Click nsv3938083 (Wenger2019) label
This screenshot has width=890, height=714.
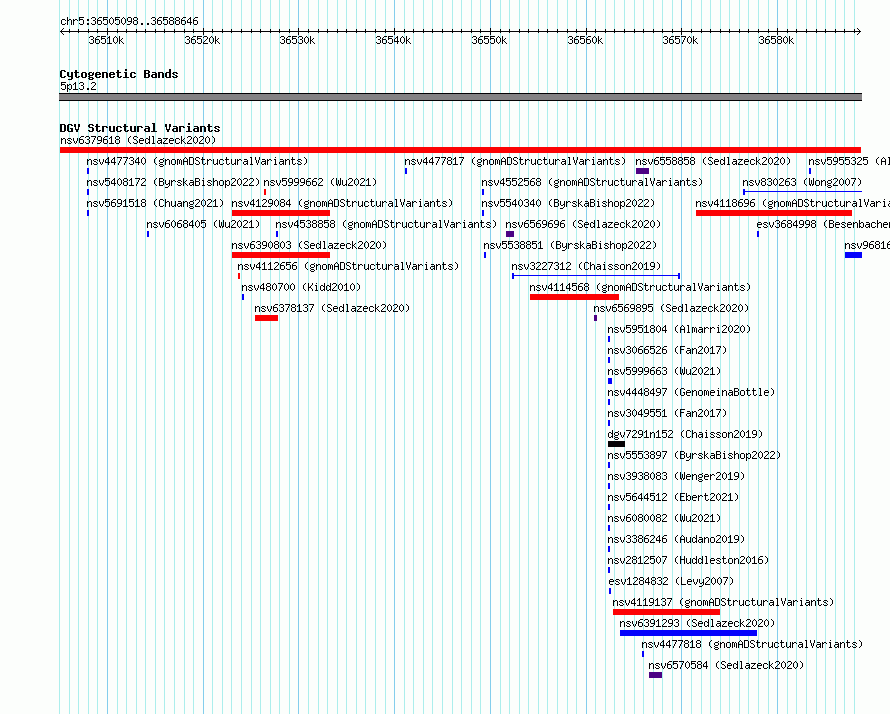(676, 476)
